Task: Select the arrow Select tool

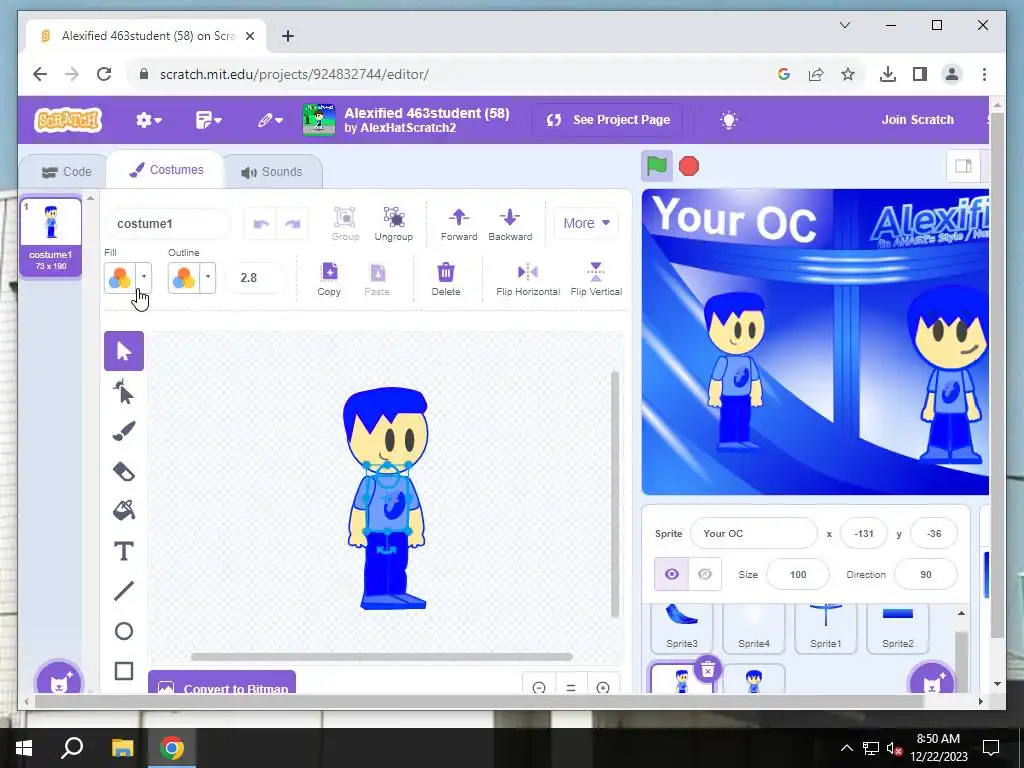Action: [x=123, y=351]
